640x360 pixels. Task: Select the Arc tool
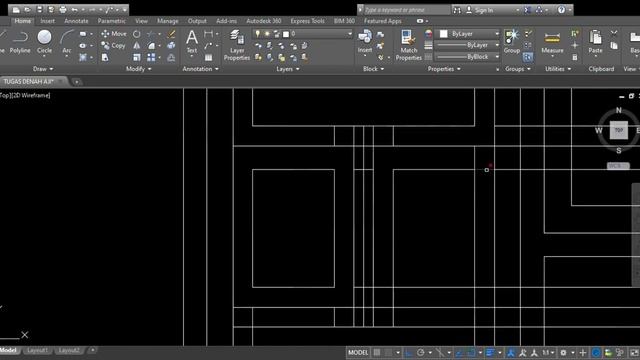point(67,42)
